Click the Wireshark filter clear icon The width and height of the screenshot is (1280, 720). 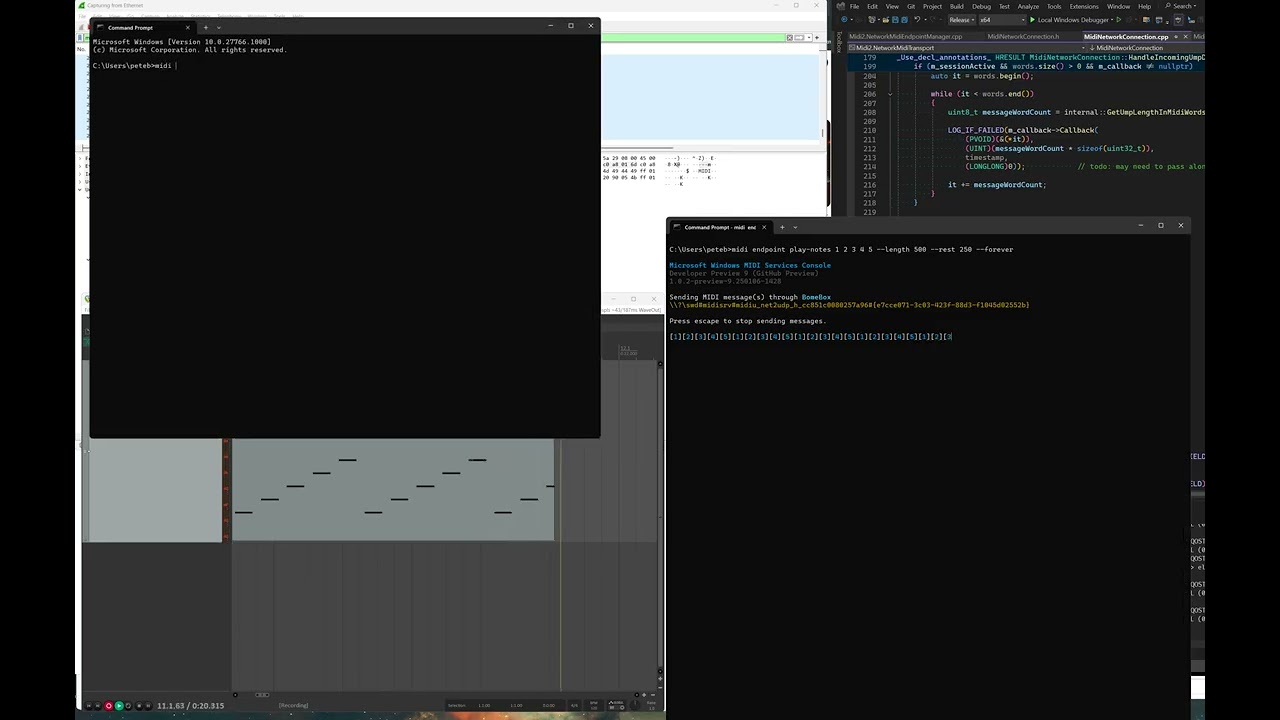point(789,38)
